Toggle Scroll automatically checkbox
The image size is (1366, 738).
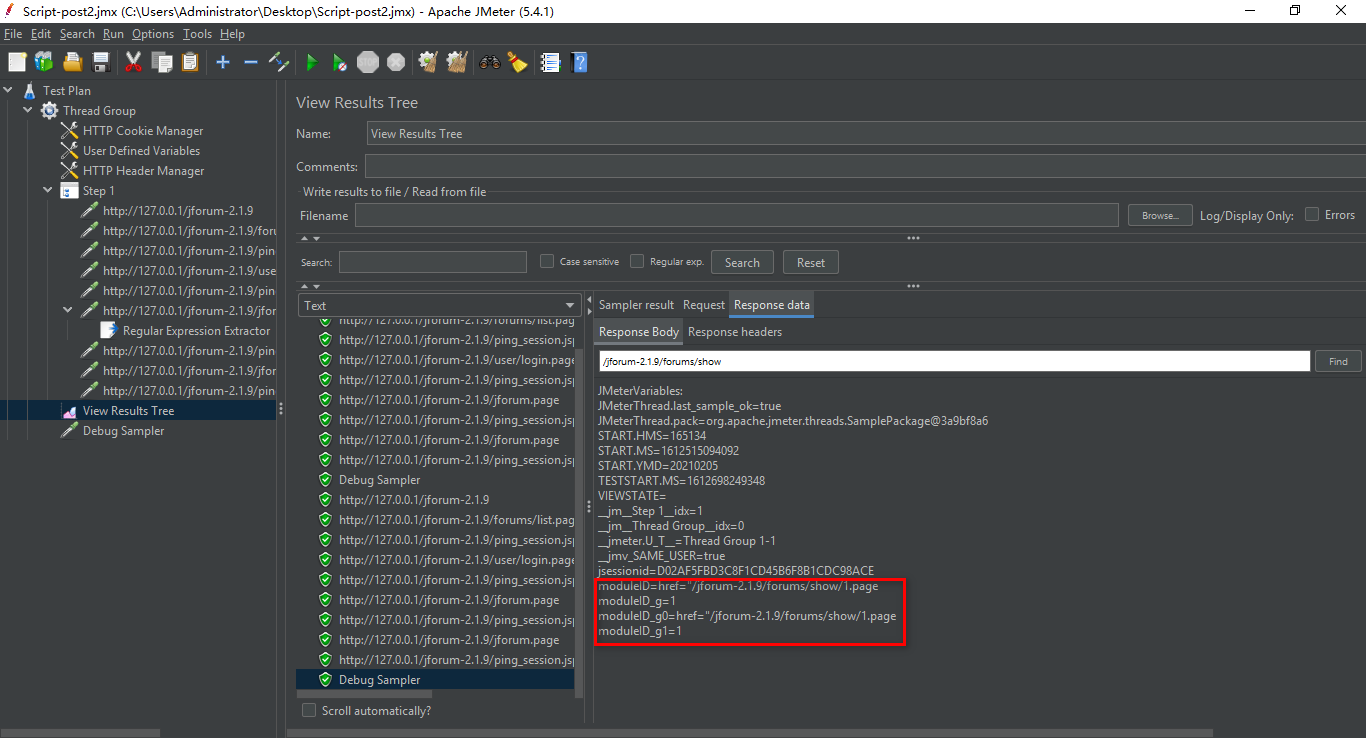click(309, 710)
